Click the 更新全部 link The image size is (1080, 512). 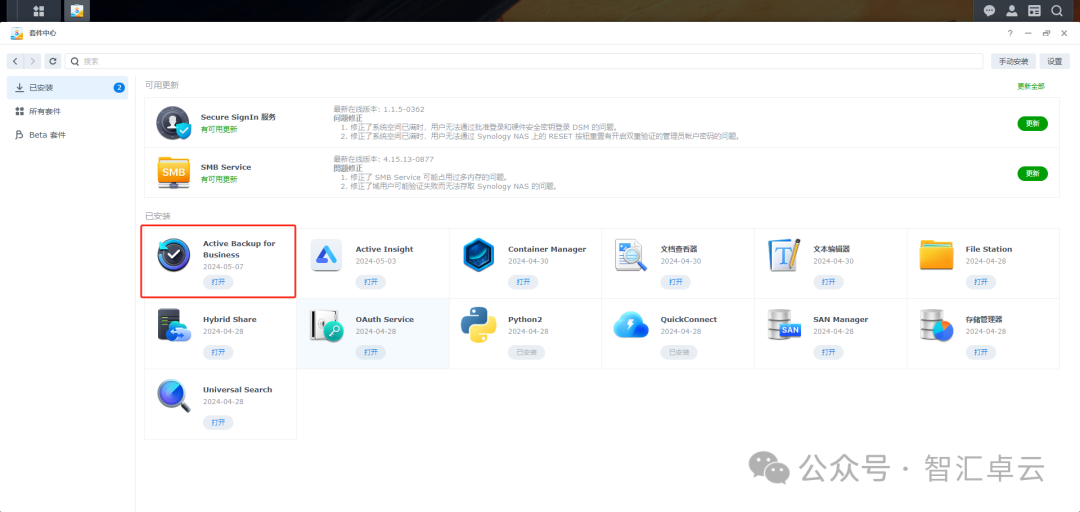(x=1031, y=86)
